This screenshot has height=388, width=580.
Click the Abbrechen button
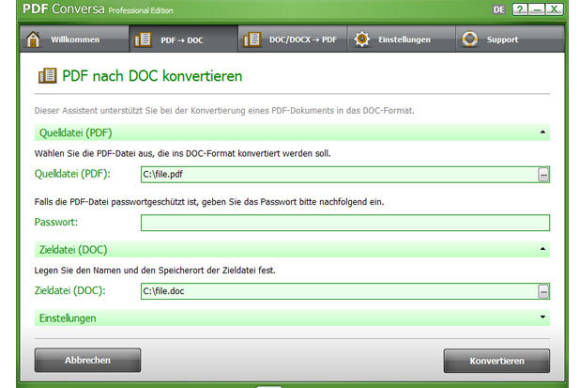(x=88, y=360)
